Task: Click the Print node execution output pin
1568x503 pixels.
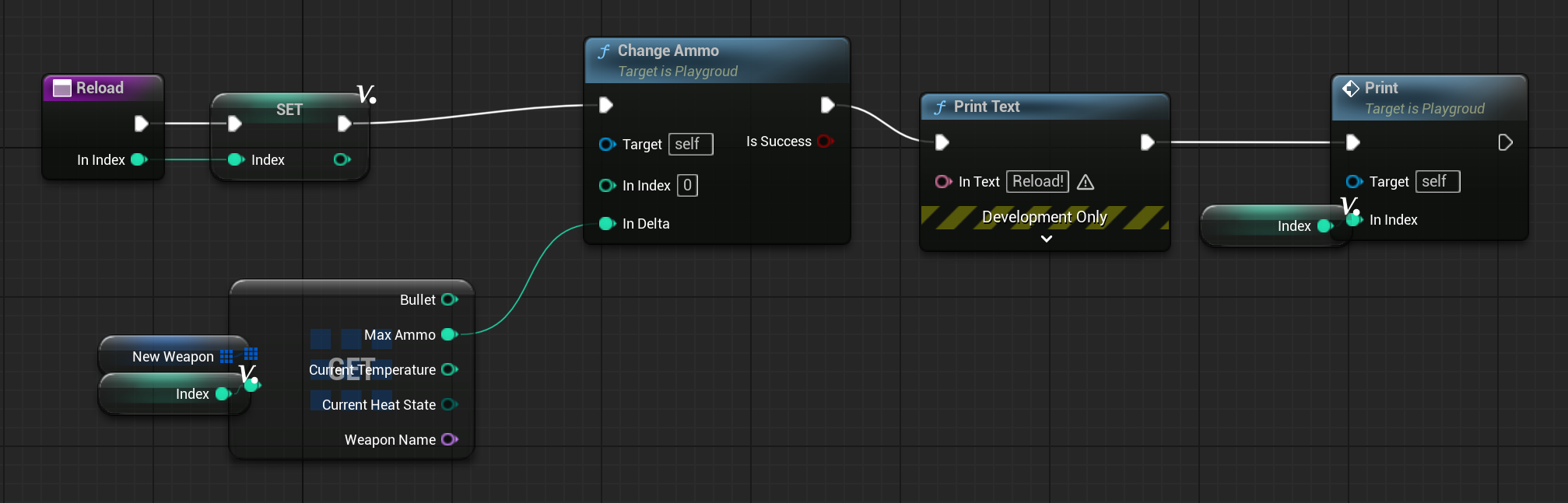Action: click(x=1505, y=142)
